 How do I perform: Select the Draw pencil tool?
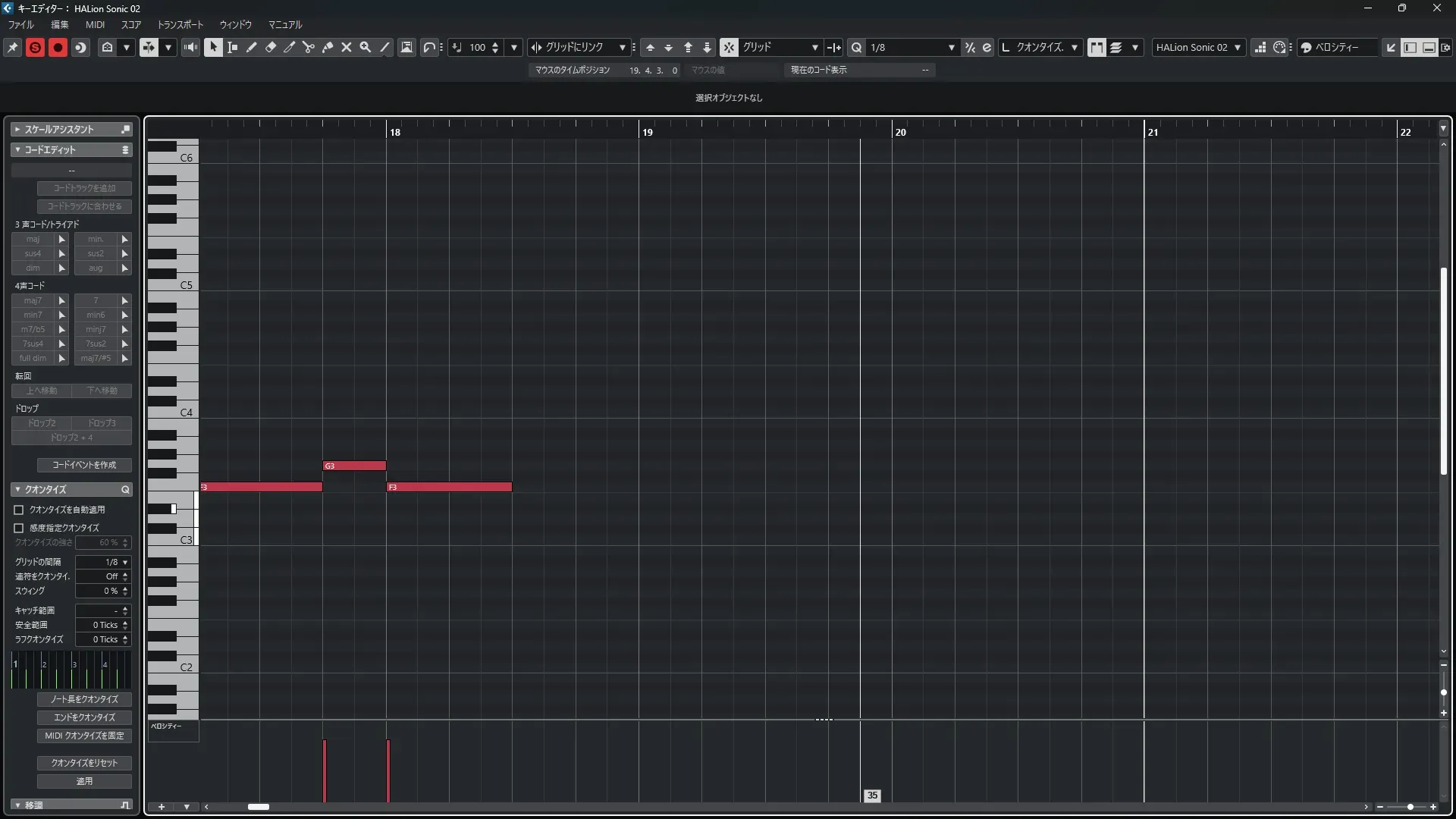coord(252,47)
